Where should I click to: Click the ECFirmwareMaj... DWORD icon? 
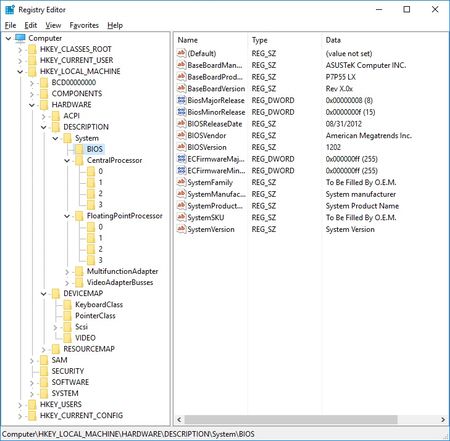click(x=181, y=159)
